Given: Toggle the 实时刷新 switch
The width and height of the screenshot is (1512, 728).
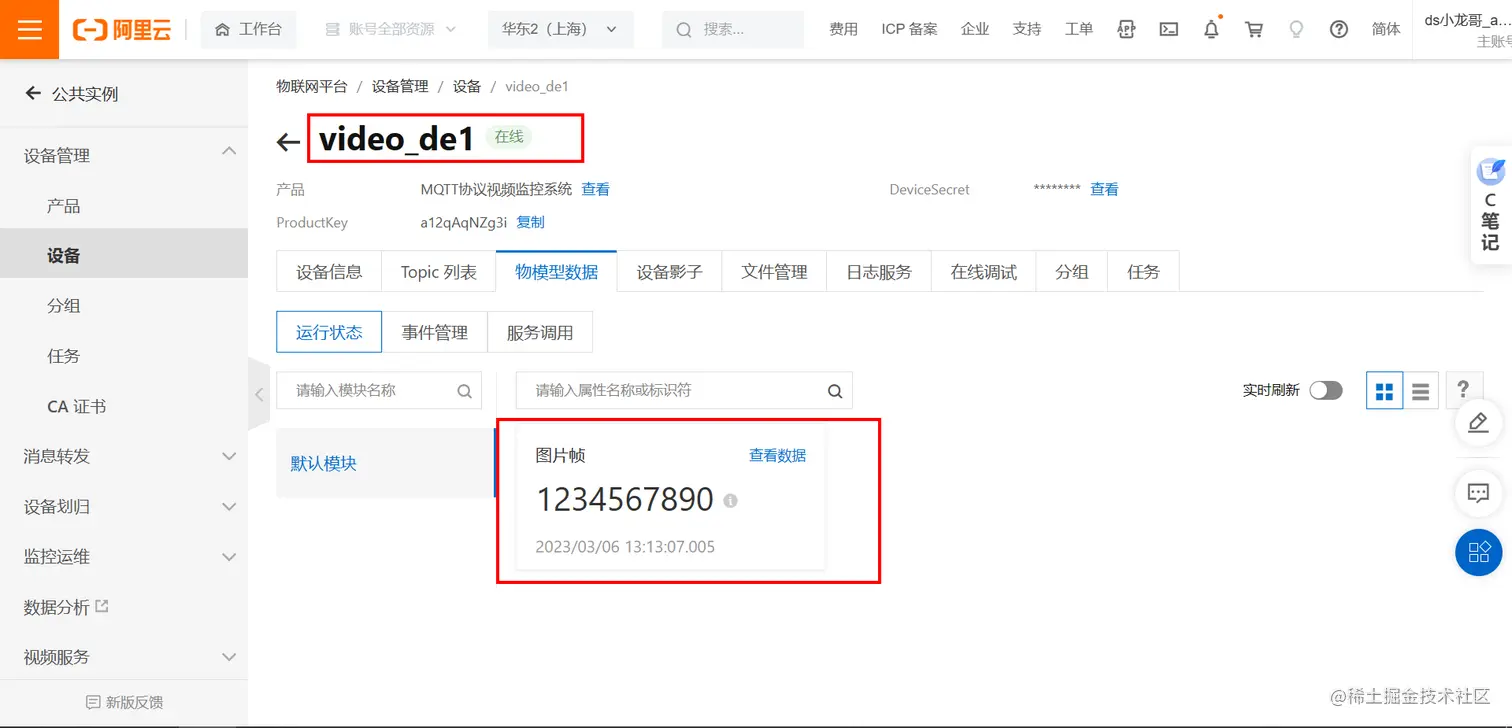Looking at the screenshot, I should point(1326,390).
